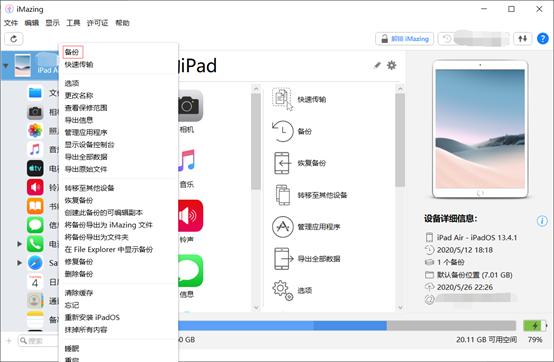
Task: Open the 编辑 menu
Action: (31, 23)
